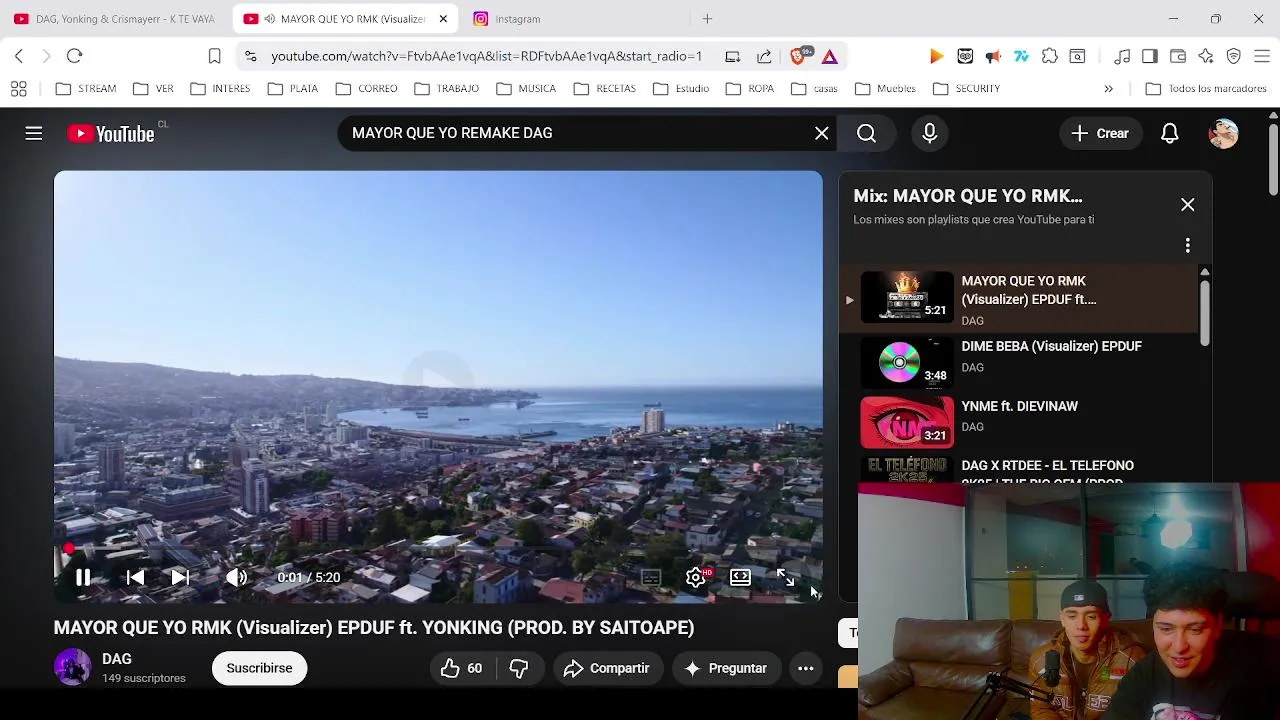Open site settings icon in address bar
The image size is (1280, 720).
pos(250,56)
